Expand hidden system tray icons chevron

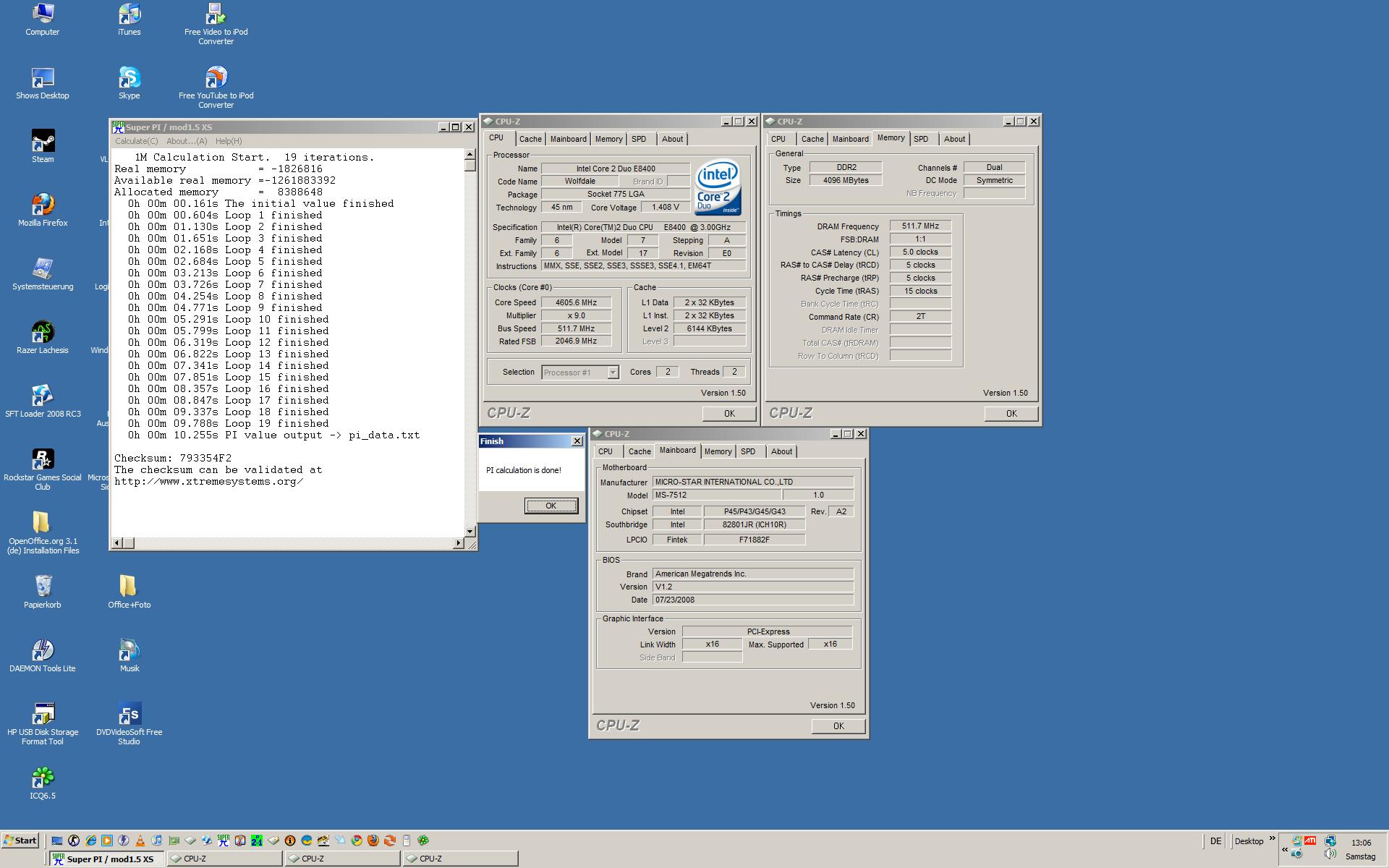point(1285,850)
